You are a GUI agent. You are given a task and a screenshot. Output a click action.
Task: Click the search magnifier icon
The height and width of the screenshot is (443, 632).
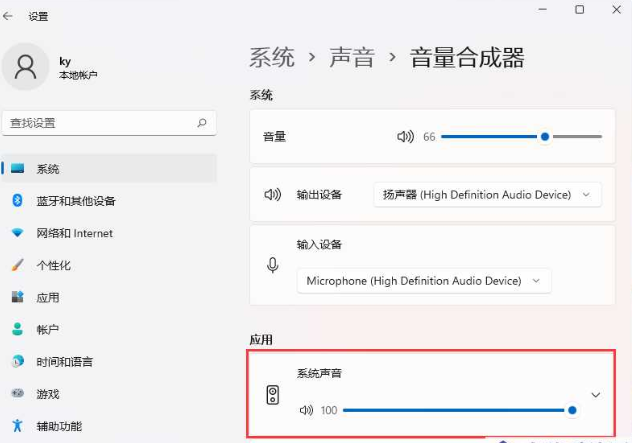pos(202,123)
